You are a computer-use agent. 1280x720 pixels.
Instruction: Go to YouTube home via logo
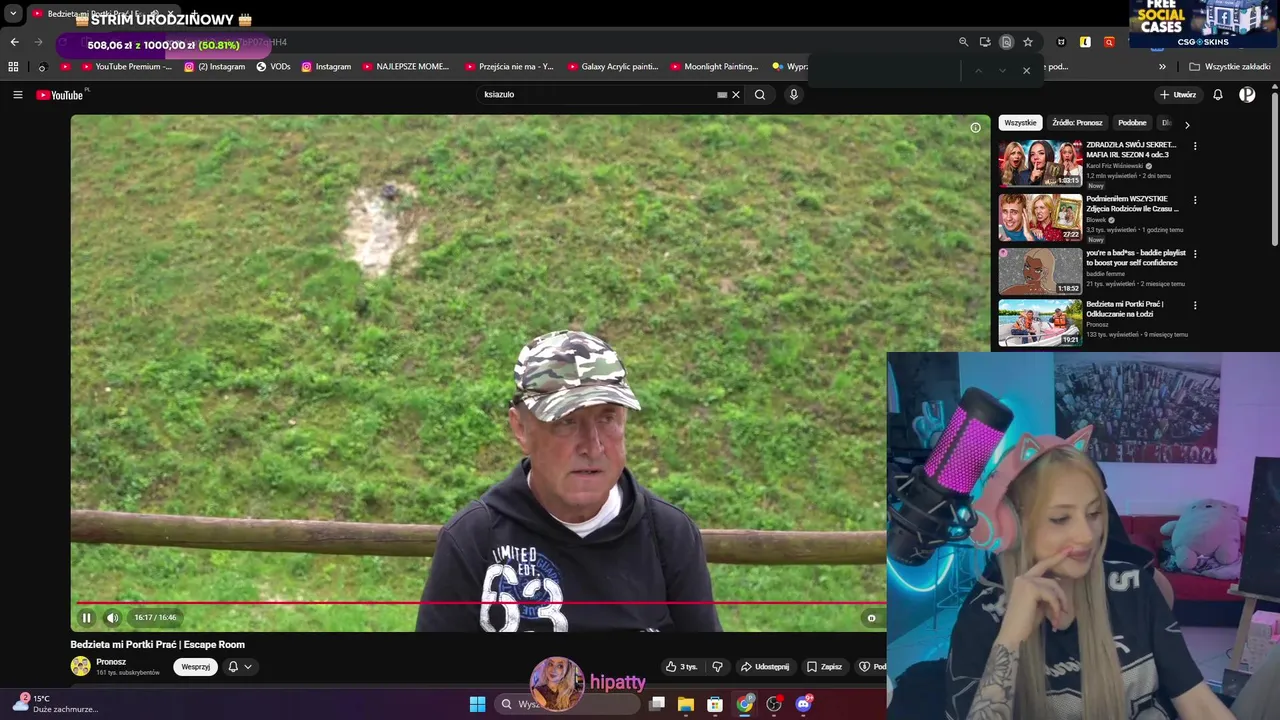[x=62, y=95]
